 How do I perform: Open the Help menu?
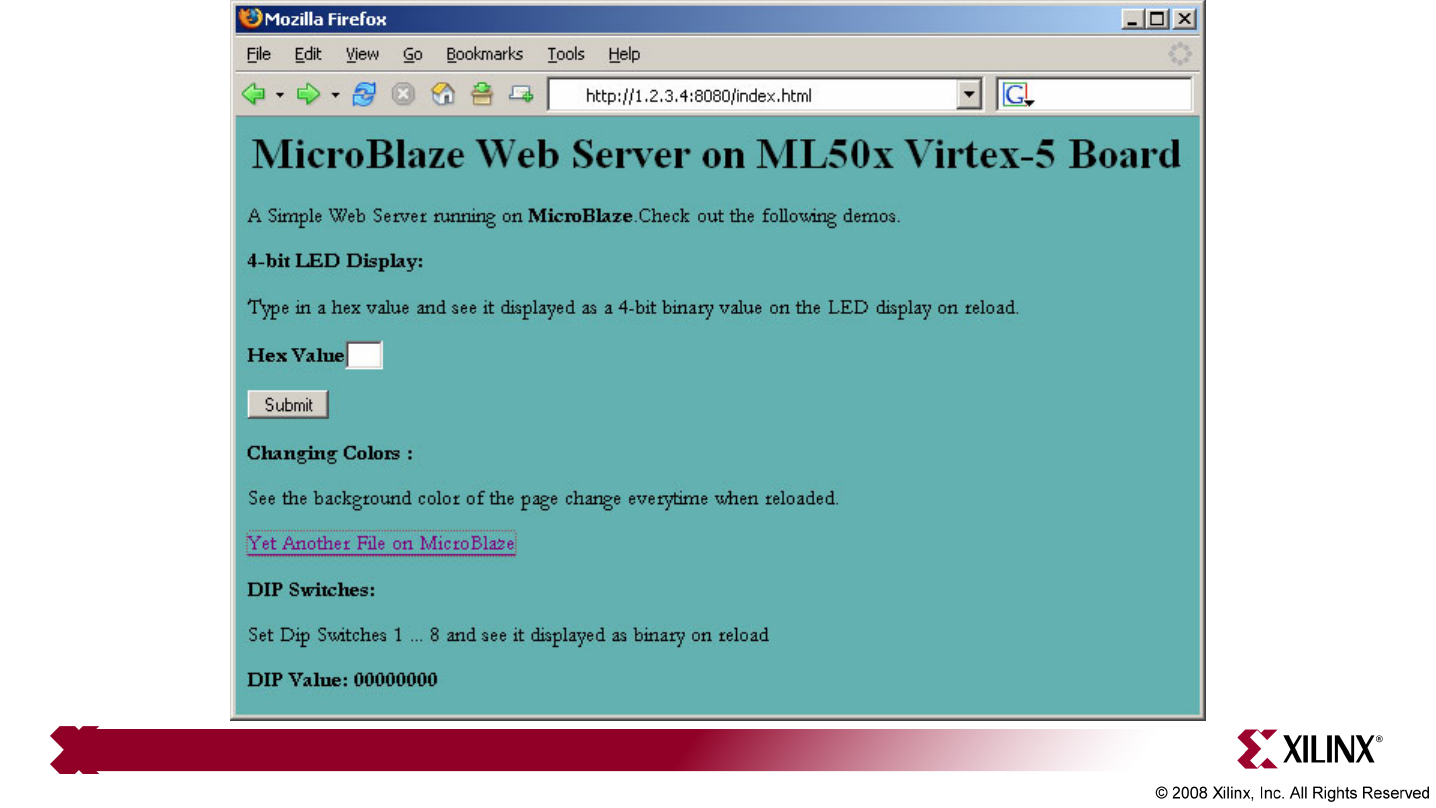(624, 54)
